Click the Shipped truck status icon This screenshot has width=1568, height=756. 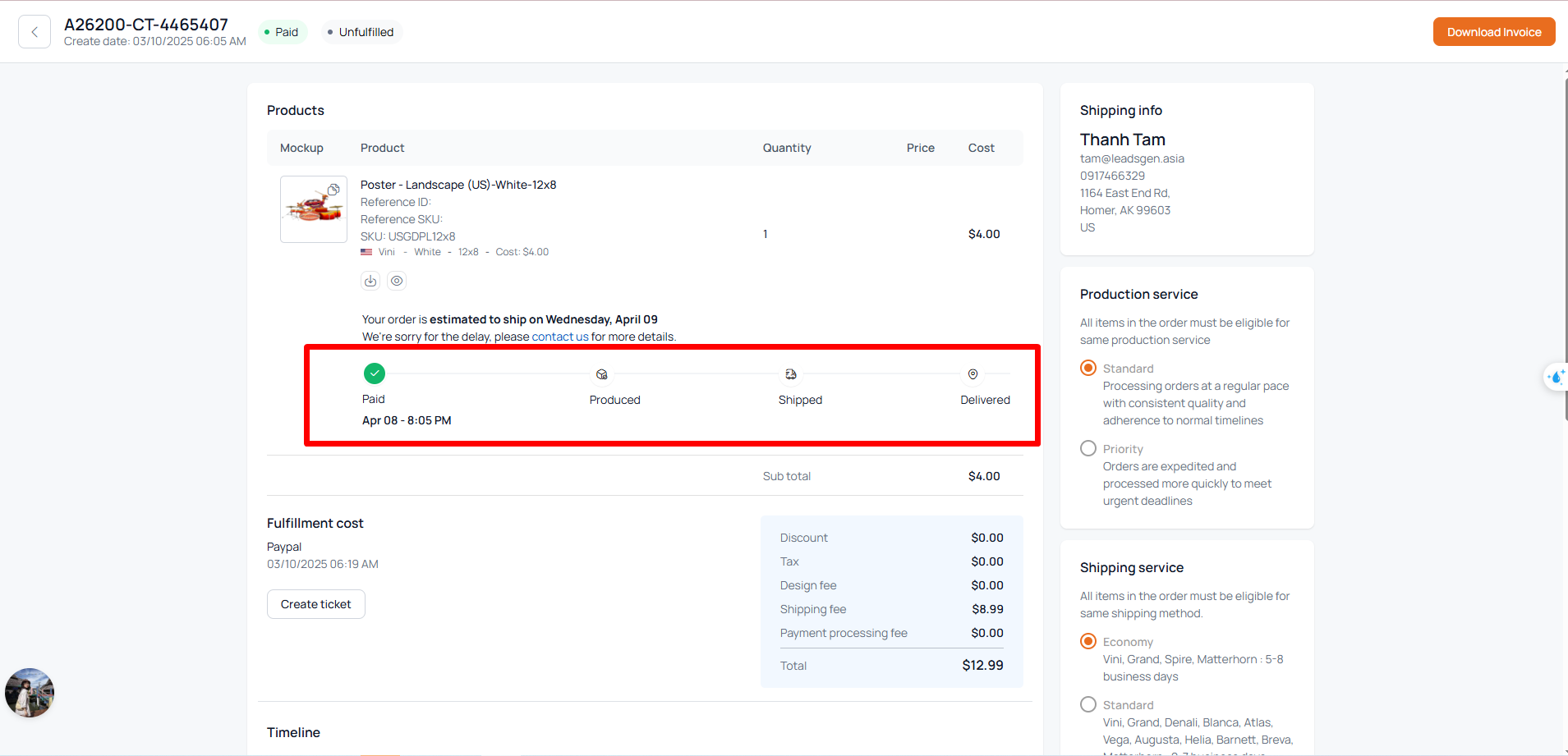pyautogui.click(x=791, y=374)
